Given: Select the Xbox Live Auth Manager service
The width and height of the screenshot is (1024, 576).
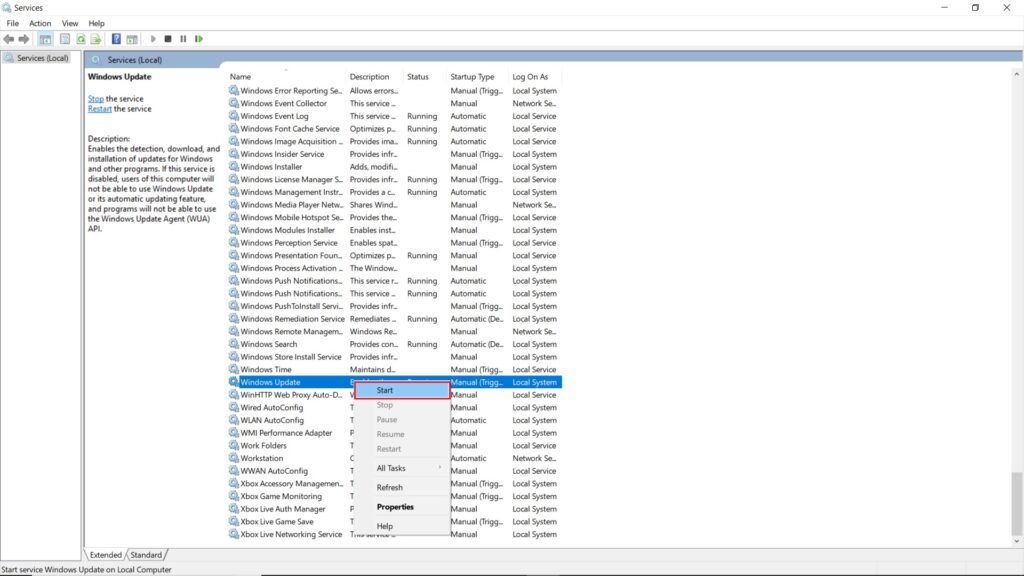Looking at the screenshot, I should [x=394, y=509].
